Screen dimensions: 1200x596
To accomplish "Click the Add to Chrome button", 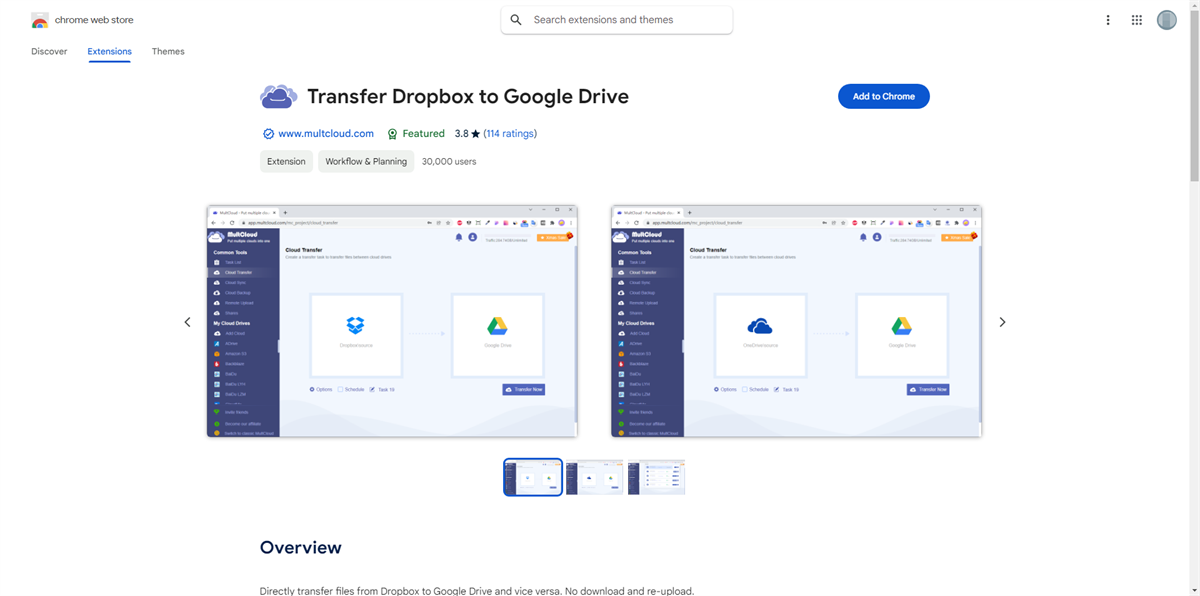I will pyautogui.click(x=884, y=96).
